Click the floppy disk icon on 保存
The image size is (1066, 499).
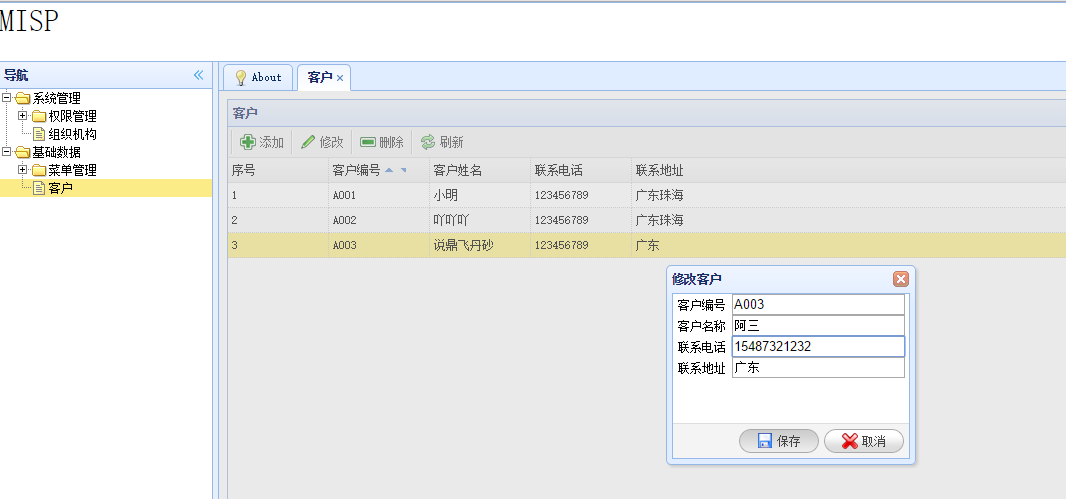(765, 441)
